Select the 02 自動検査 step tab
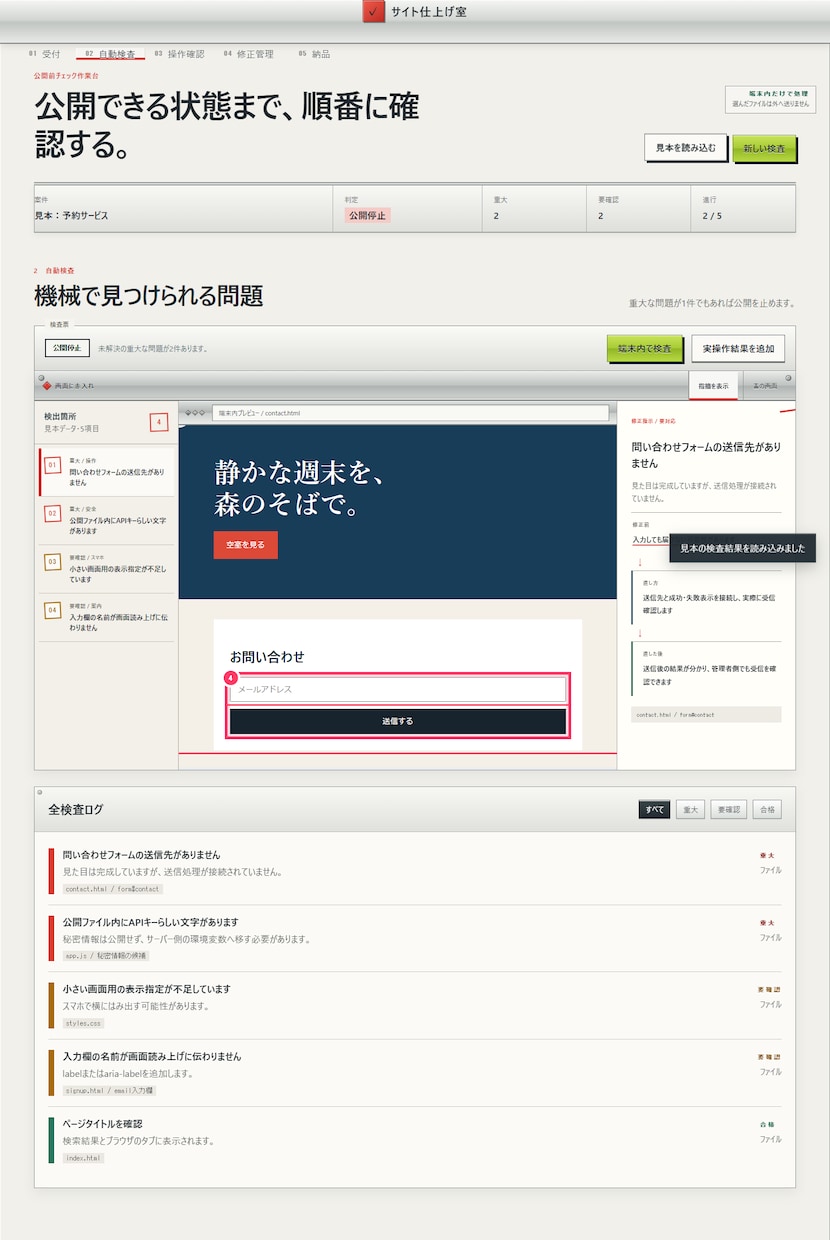Viewport: 830px width, 1240px height. coord(110,54)
